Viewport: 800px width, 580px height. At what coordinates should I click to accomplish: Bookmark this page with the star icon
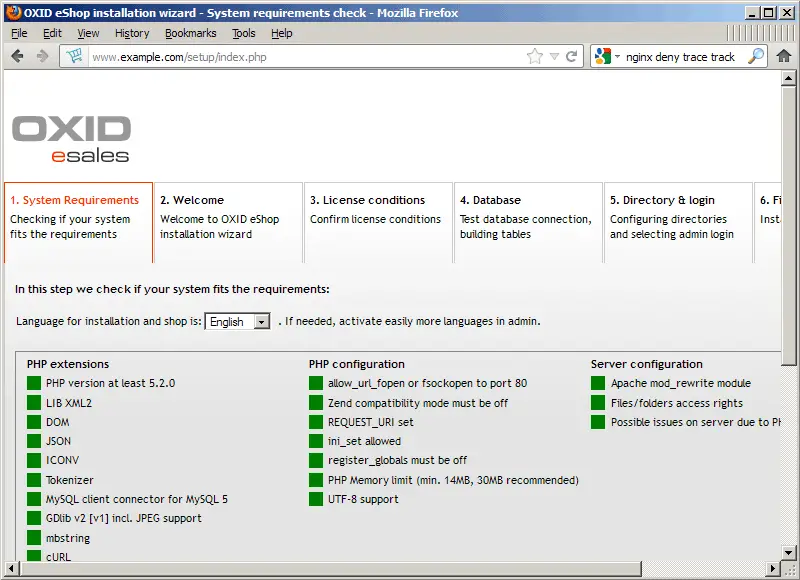tap(535, 56)
